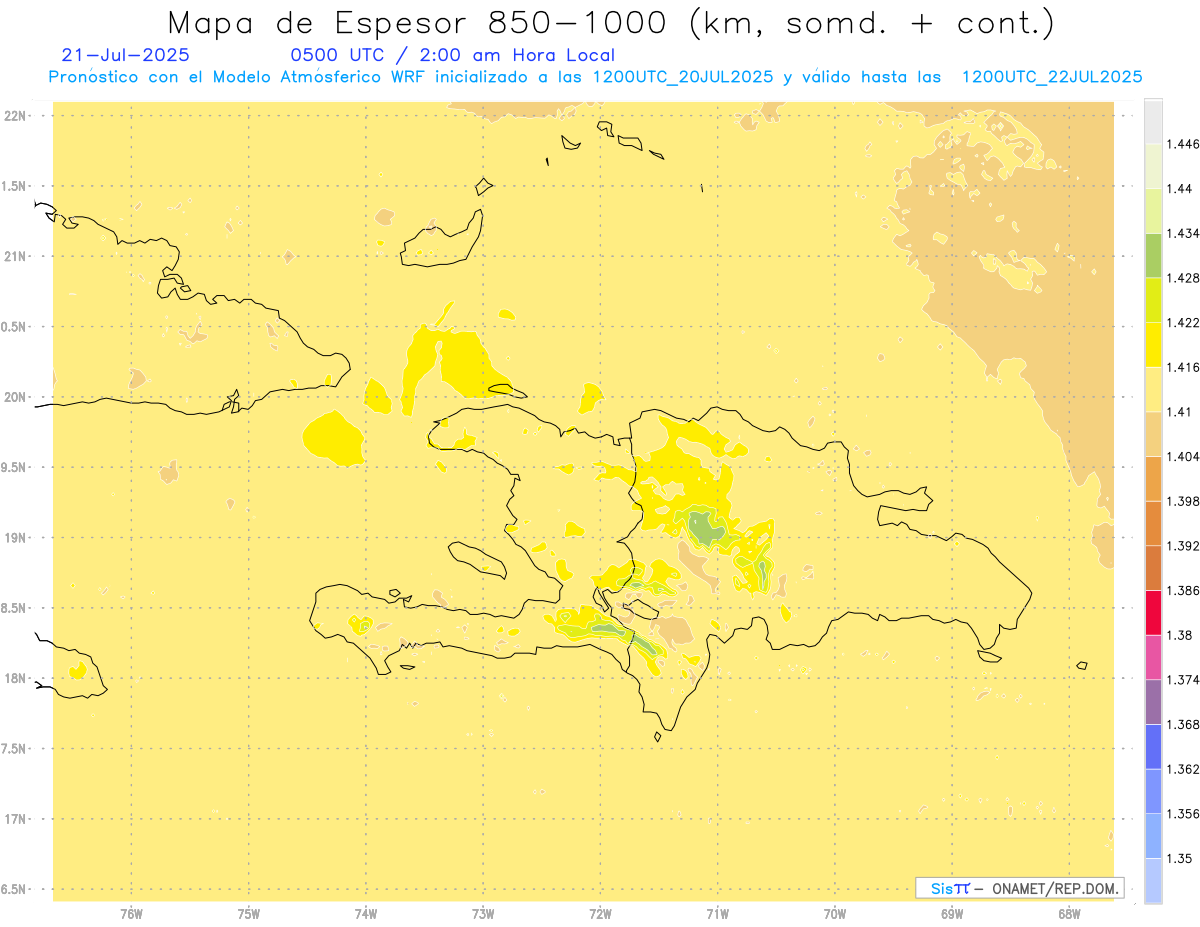Click the legend value "1.35"
This screenshot has width=1200, height=927.
coord(1179,859)
